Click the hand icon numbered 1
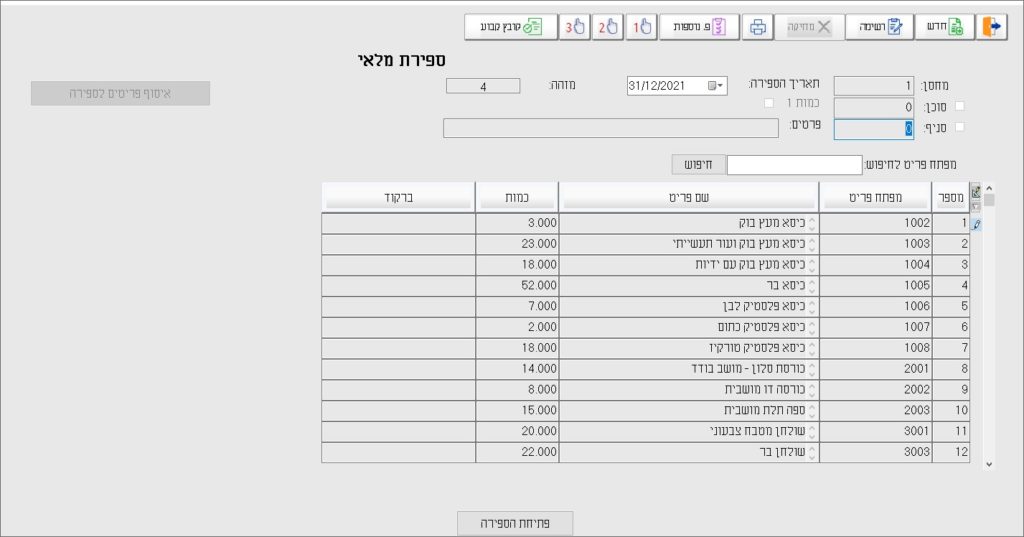 (641, 27)
